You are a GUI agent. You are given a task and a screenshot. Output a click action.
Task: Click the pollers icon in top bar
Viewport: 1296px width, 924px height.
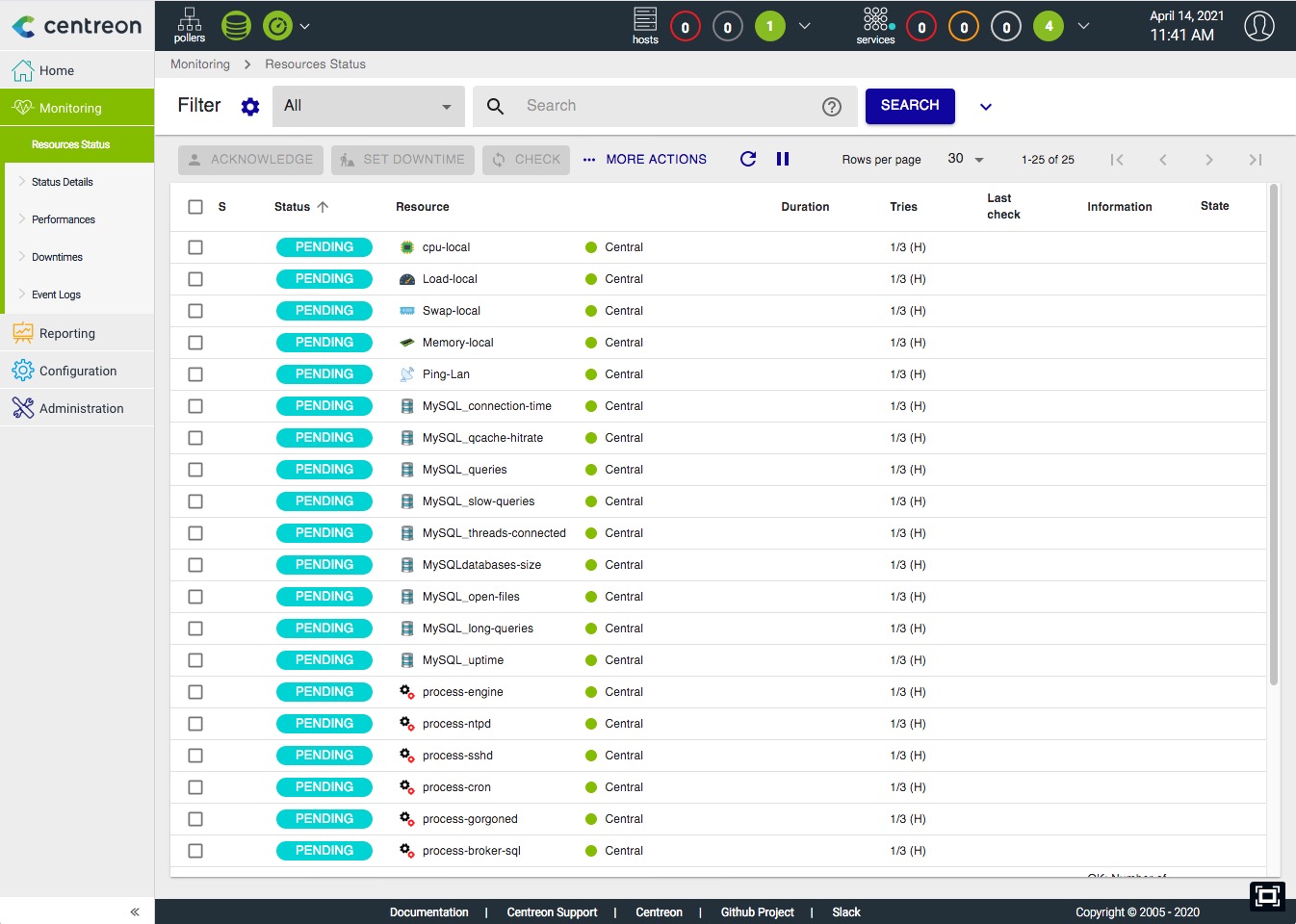(x=190, y=25)
